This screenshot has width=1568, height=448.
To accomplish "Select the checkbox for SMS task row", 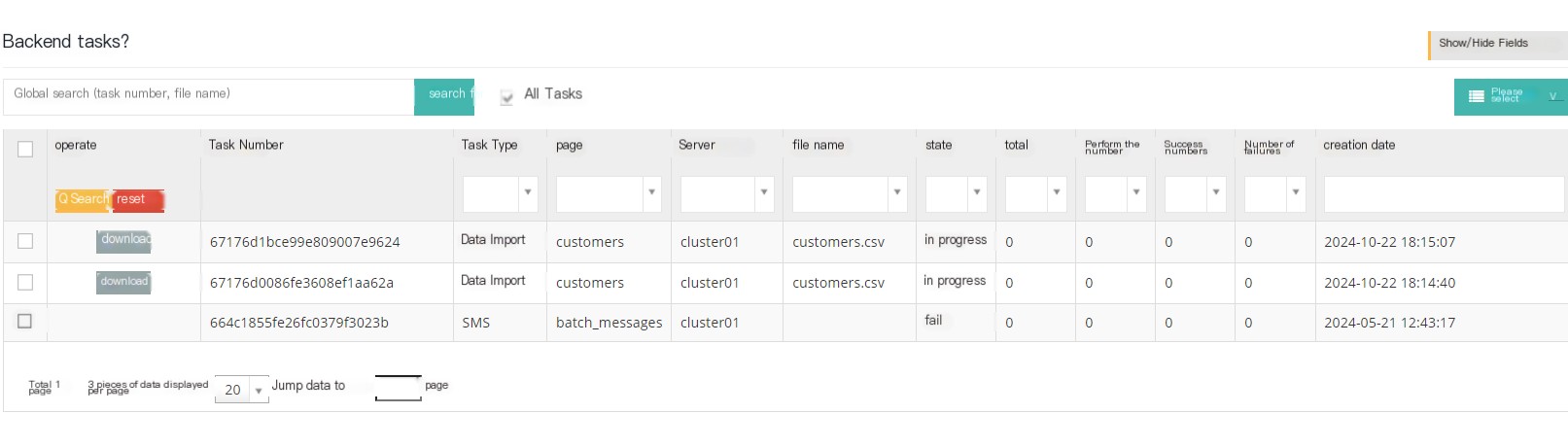I will tap(25, 321).
